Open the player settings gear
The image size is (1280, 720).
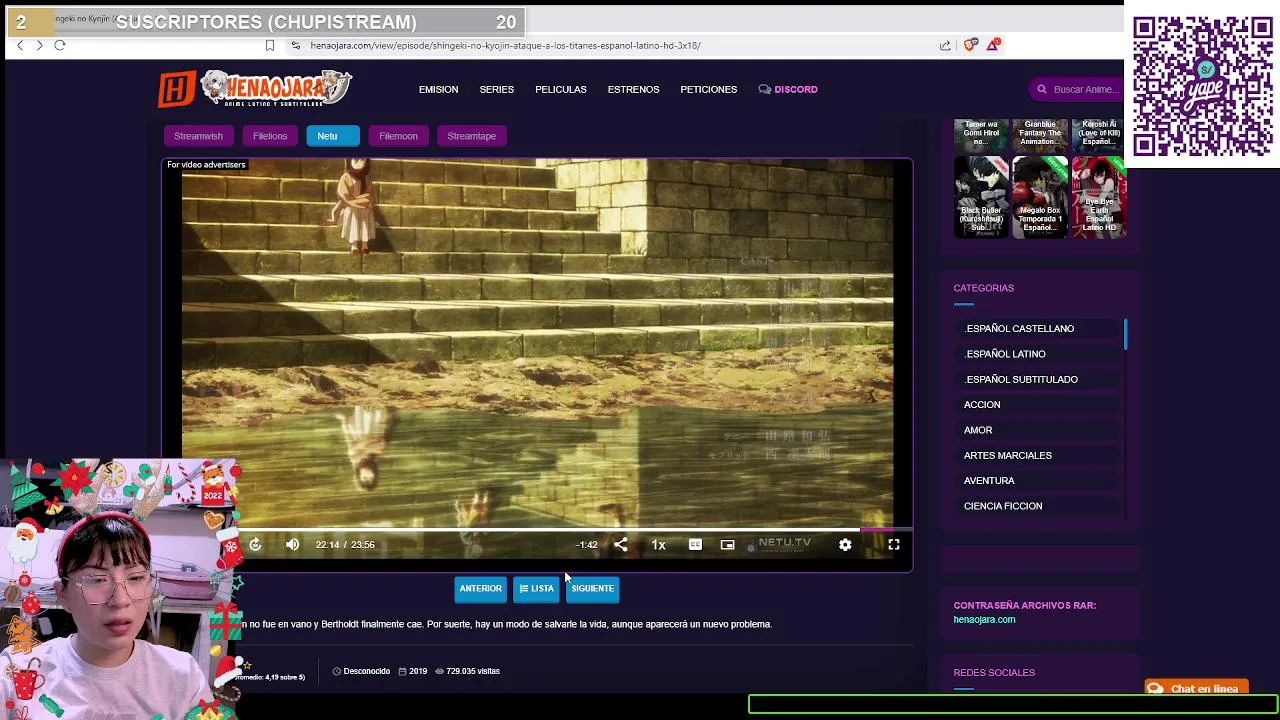(845, 544)
